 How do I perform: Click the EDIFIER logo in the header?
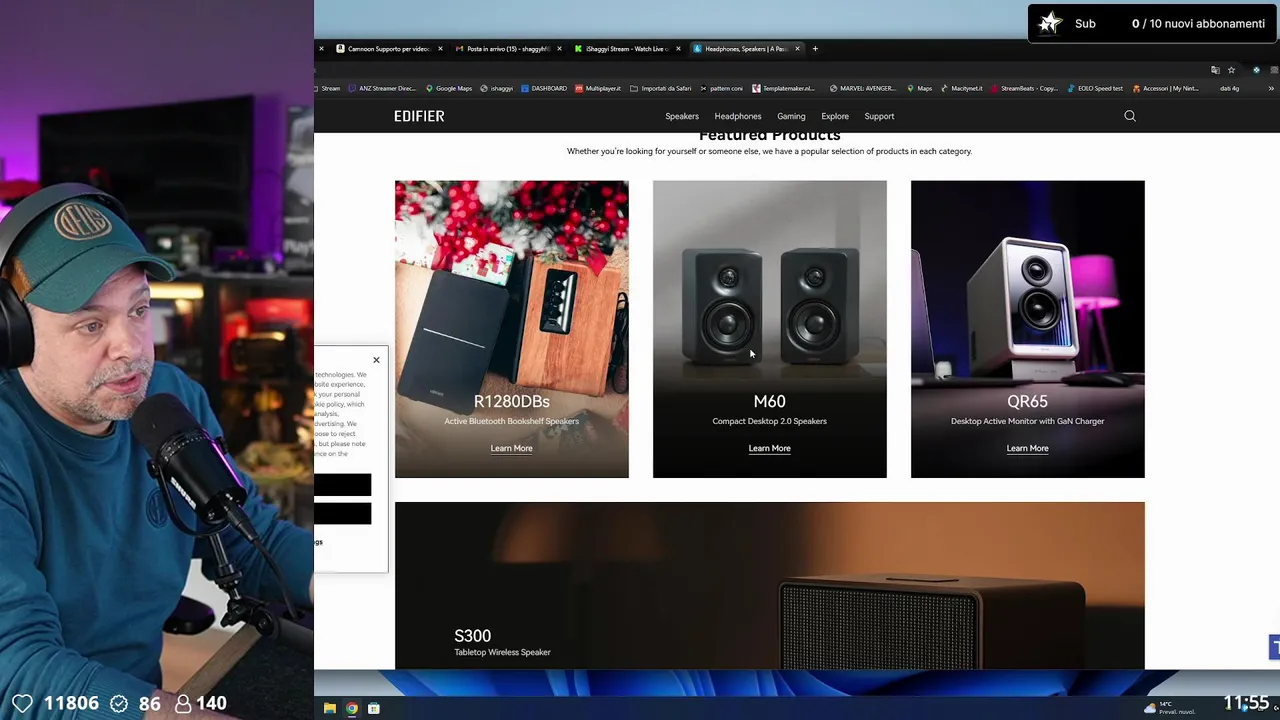[x=419, y=116]
